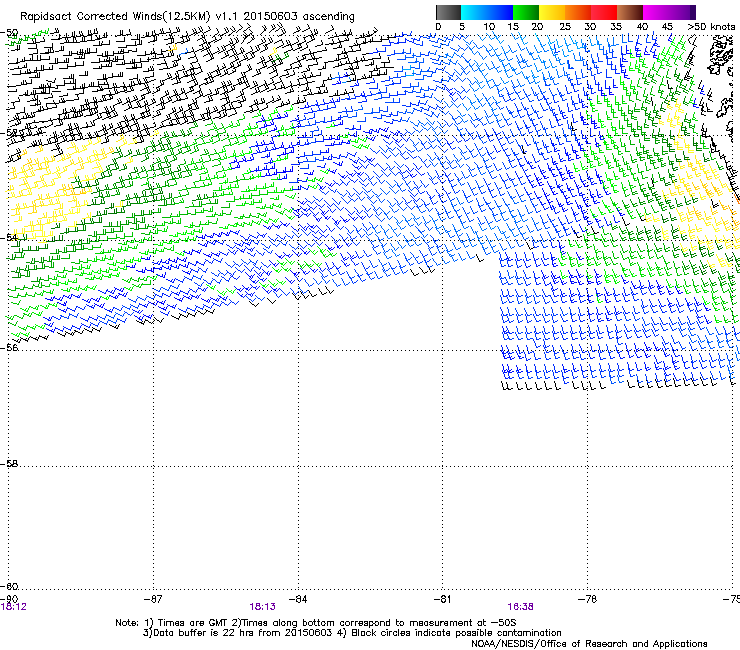
Task: Click the note 'Black circles indicate possible contamination'
Action: [456, 633]
